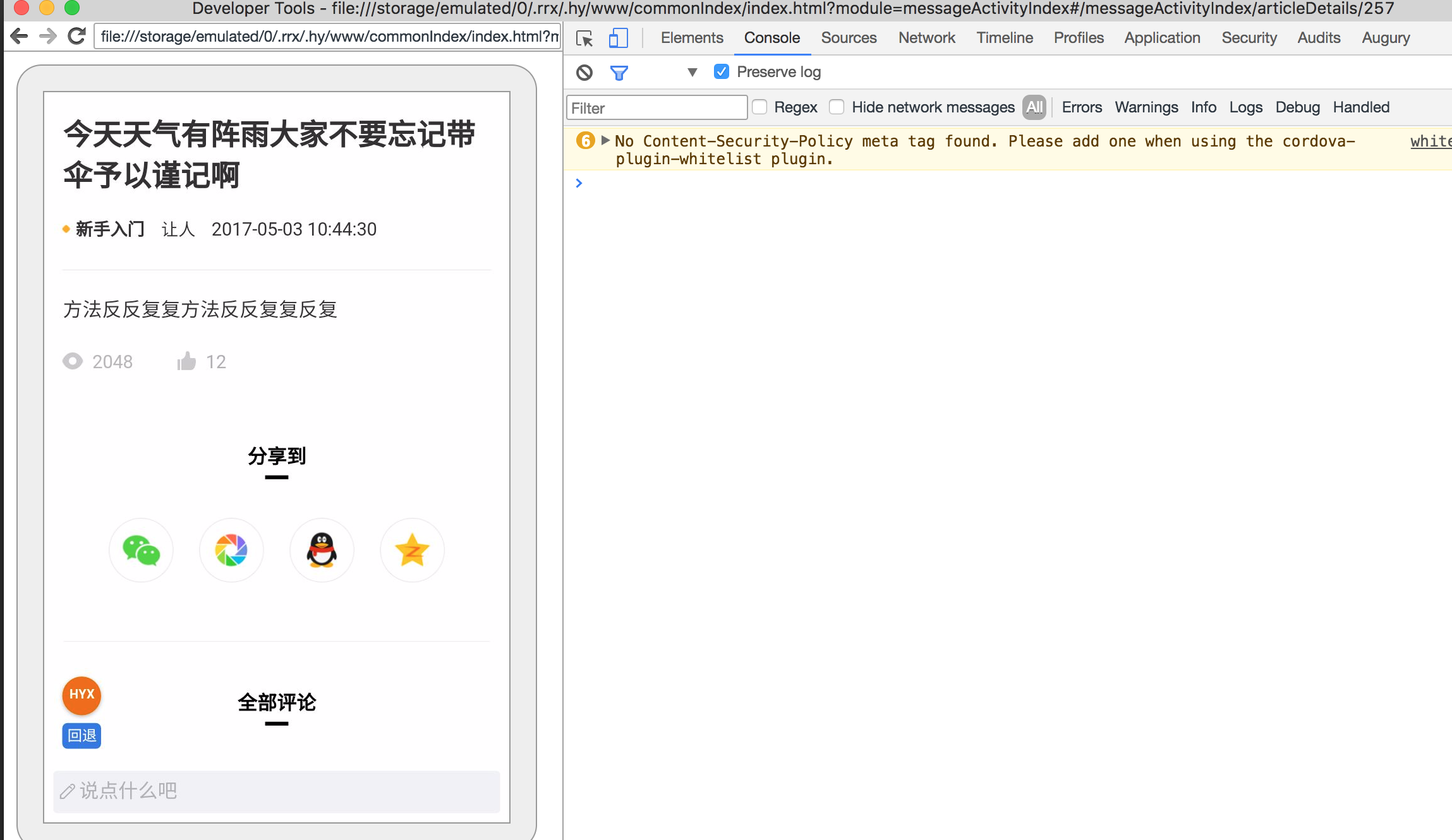The image size is (1452, 840).
Task: Activate the inspect element picker icon
Action: point(584,39)
